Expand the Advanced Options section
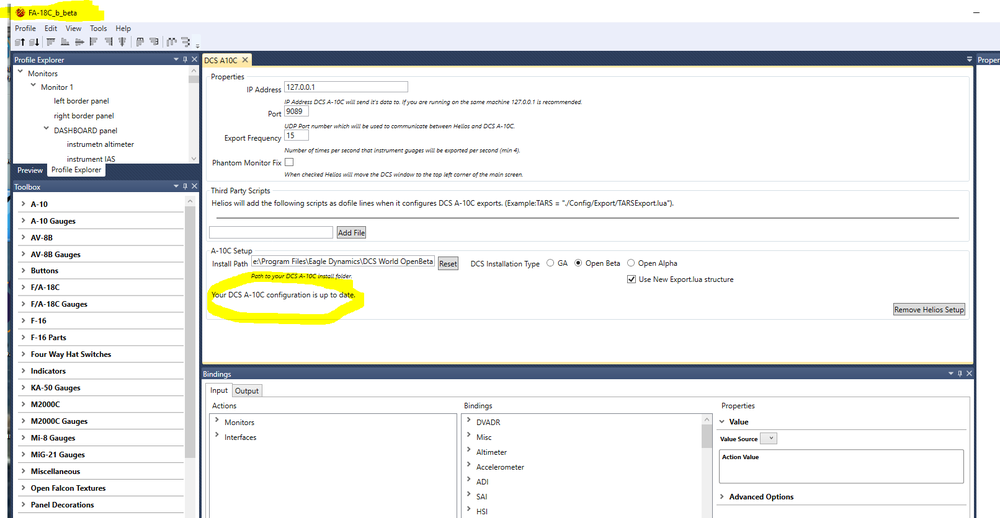 click(723, 496)
